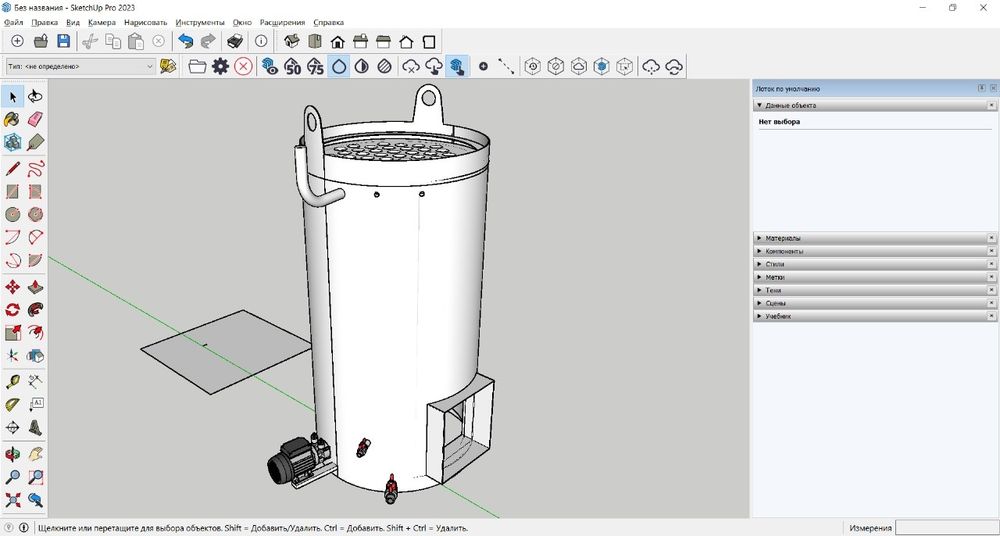Select the Line pencil tool
This screenshot has width=1000, height=536.
[x=13, y=169]
